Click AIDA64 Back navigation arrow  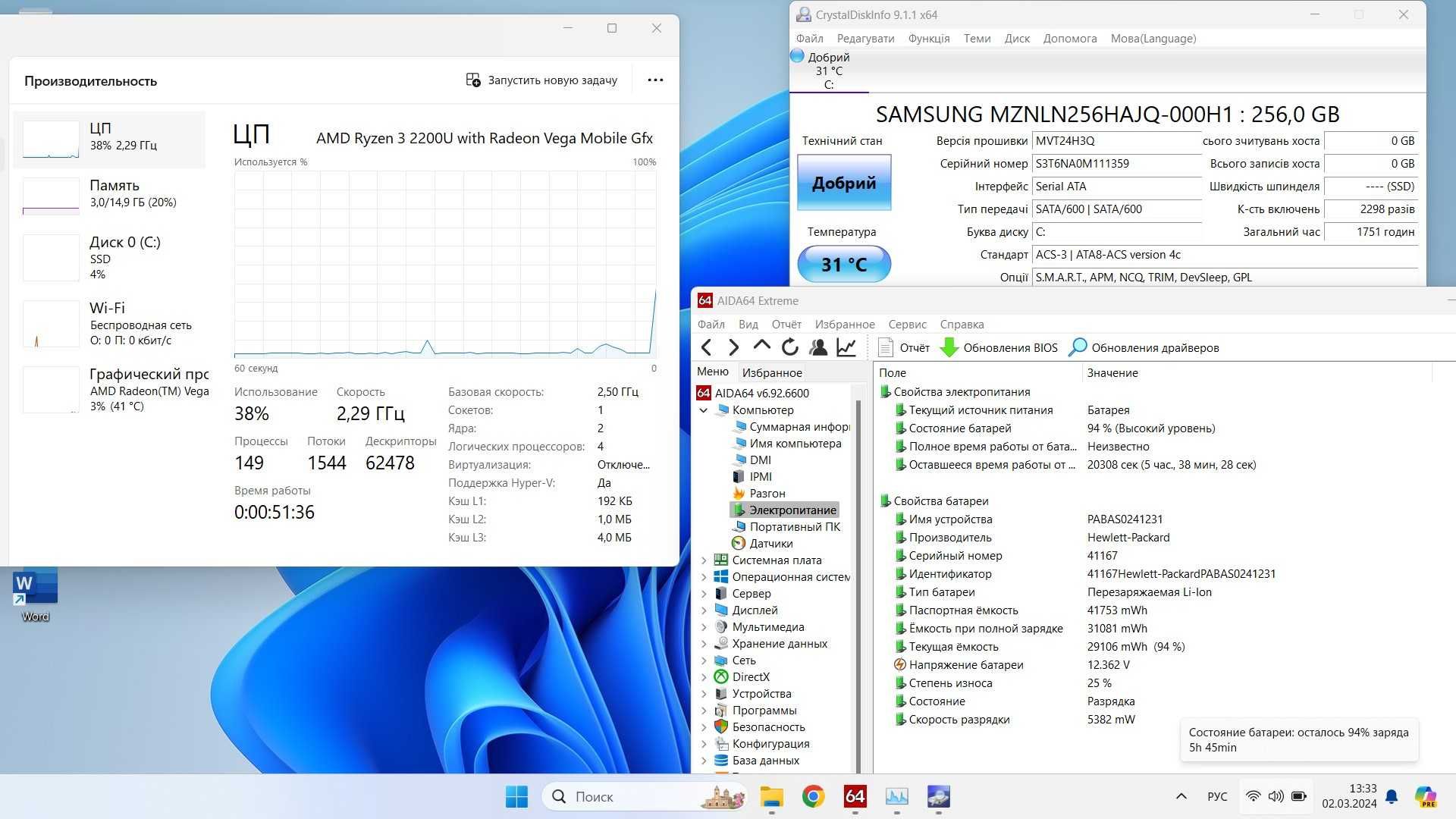click(x=707, y=347)
